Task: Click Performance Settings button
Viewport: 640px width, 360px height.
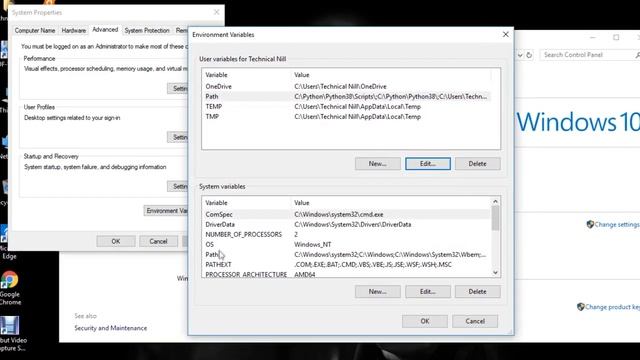Action: pyautogui.click(x=178, y=88)
